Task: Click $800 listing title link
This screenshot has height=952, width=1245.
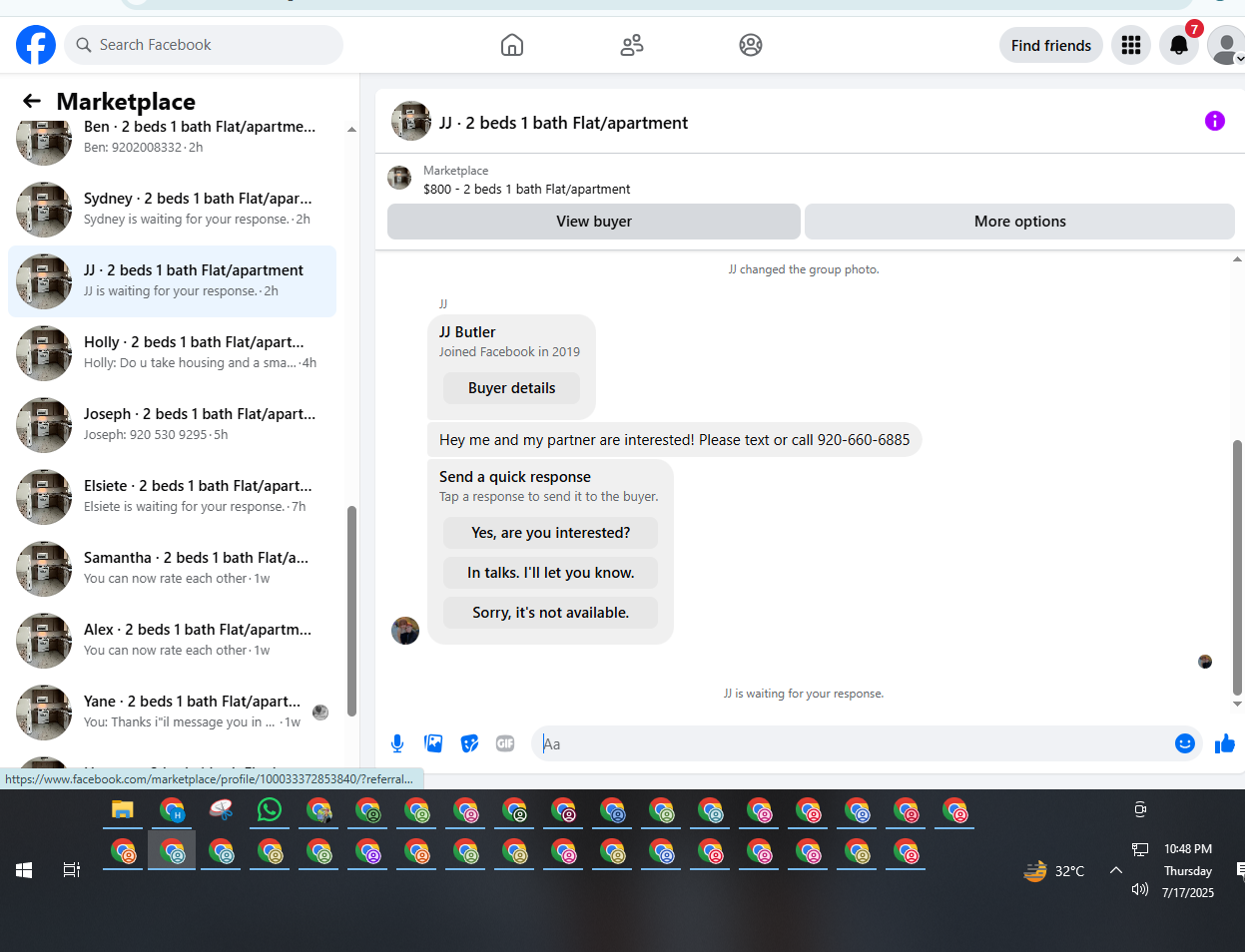Action: tap(527, 189)
